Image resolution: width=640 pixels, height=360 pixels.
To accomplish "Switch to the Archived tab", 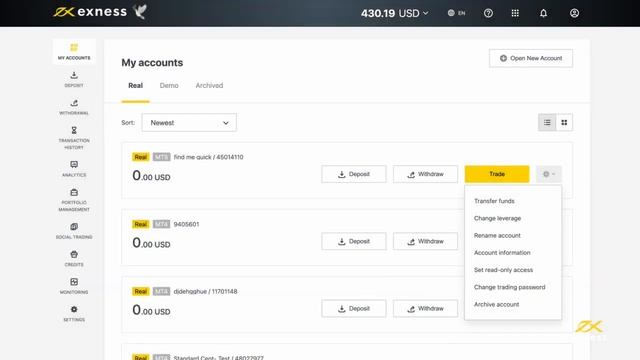I will pos(209,85).
